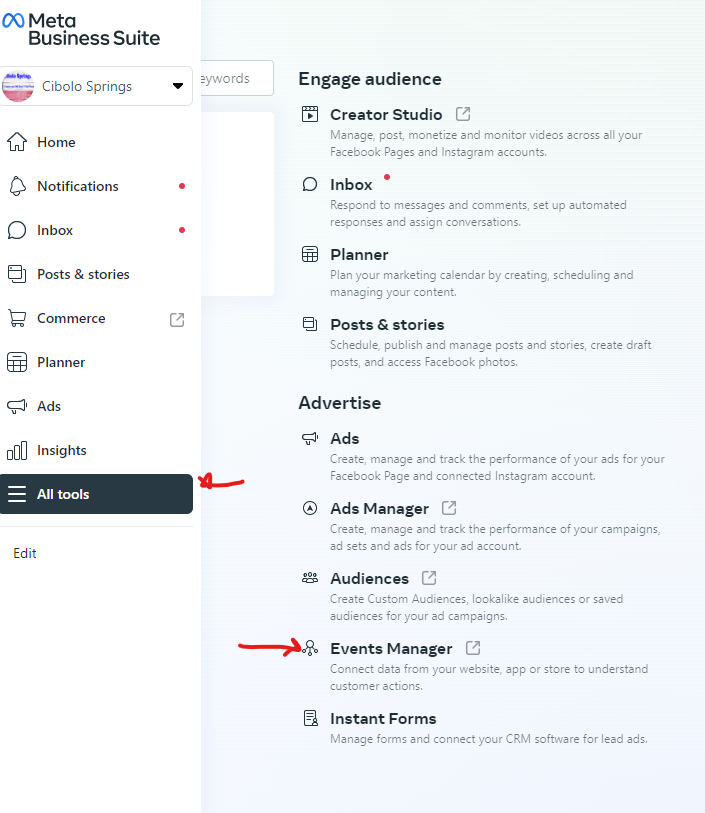Click the Insights bar chart icon
This screenshot has height=813, width=705.
coord(17,450)
